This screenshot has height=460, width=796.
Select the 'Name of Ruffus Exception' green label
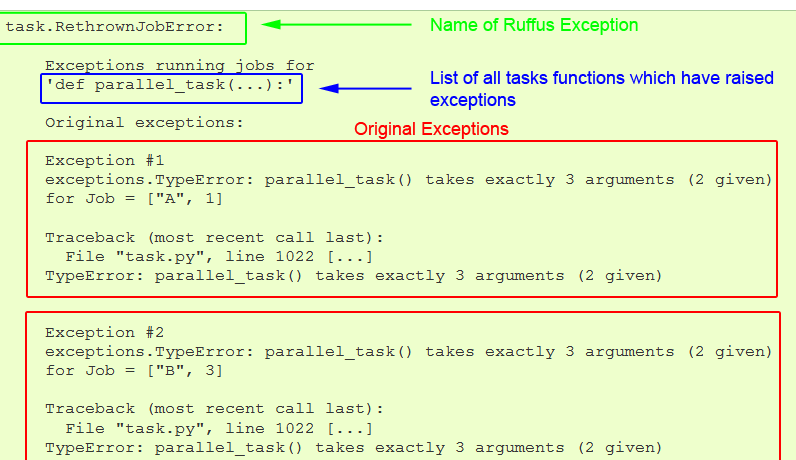(534, 24)
